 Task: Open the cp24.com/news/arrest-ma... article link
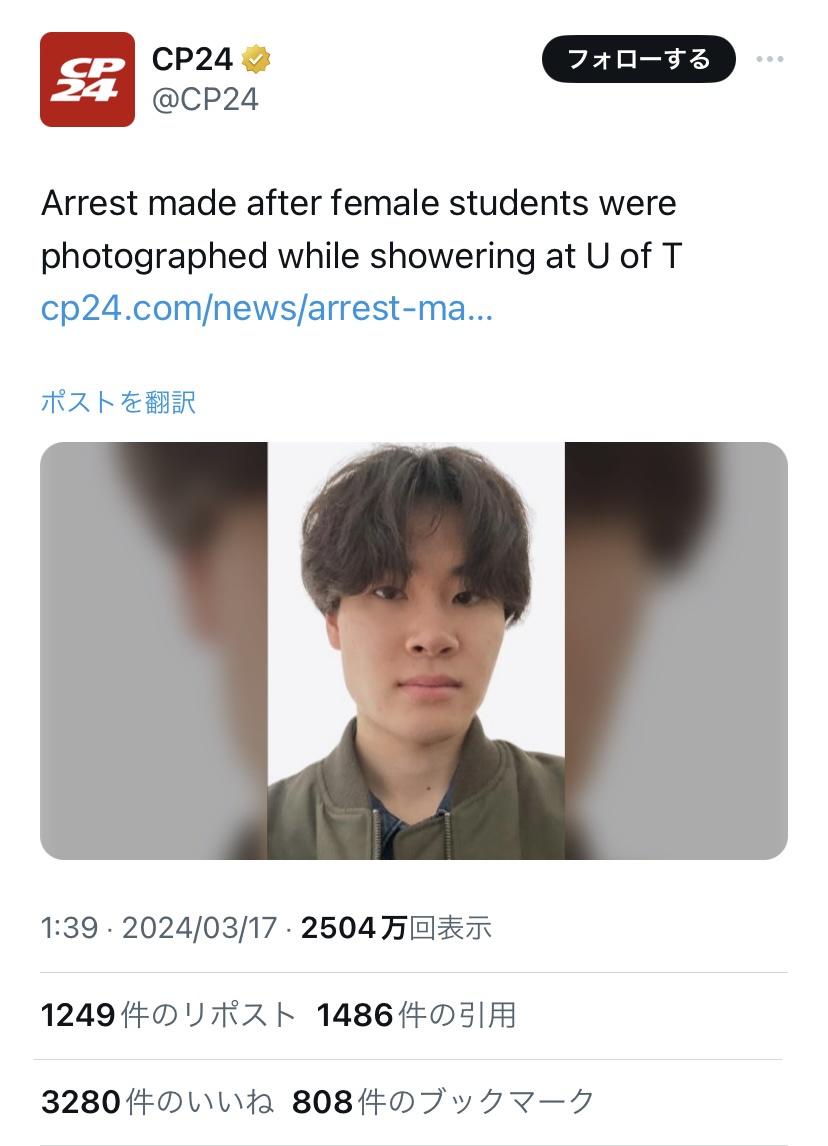[267, 308]
